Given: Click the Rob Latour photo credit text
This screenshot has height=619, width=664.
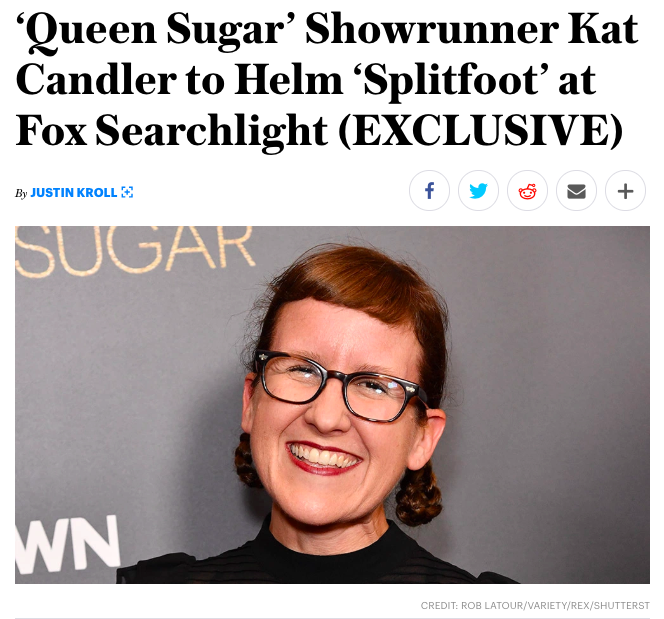Looking at the screenshot, I should coord(555,605).
